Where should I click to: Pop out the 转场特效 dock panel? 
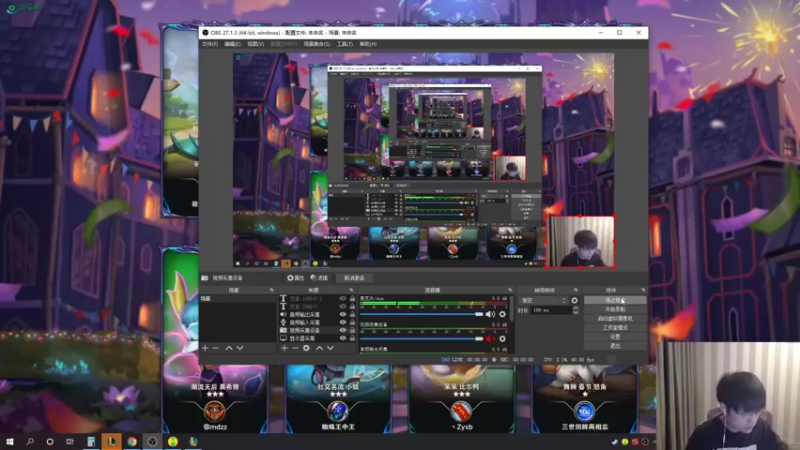[x=576, y=290]
